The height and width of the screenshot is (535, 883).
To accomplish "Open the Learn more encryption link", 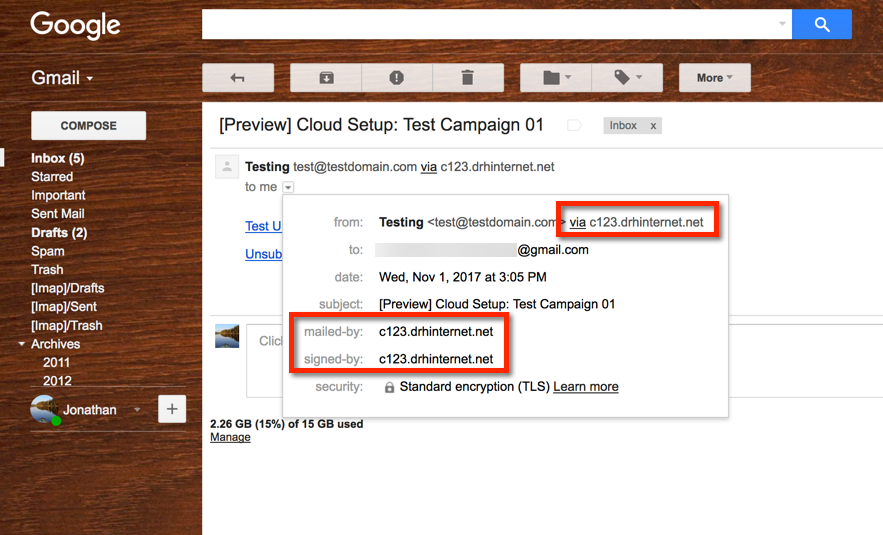I will [x=586, y=387].
